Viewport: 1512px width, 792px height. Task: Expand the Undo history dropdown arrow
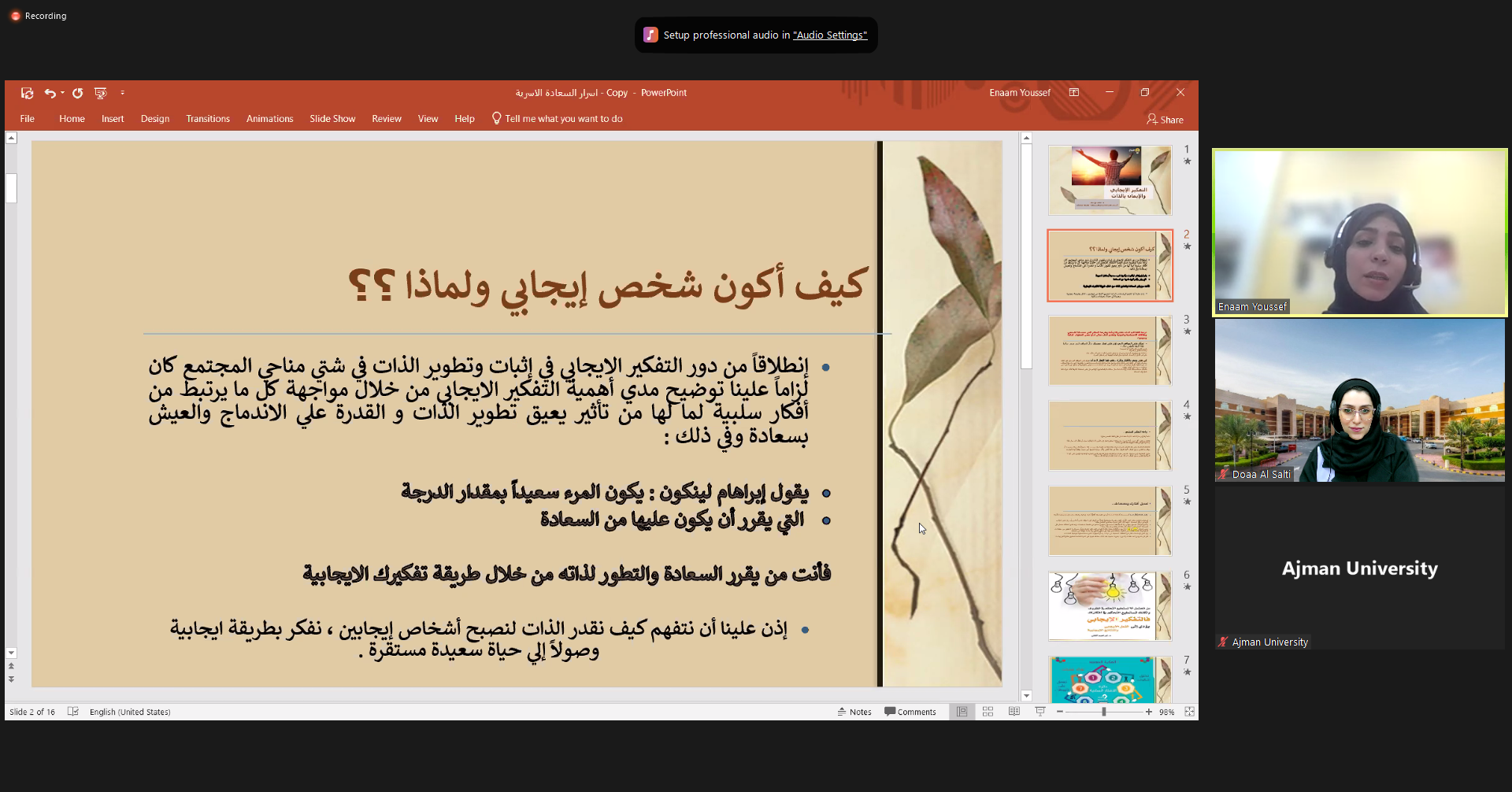coord(62,93)
